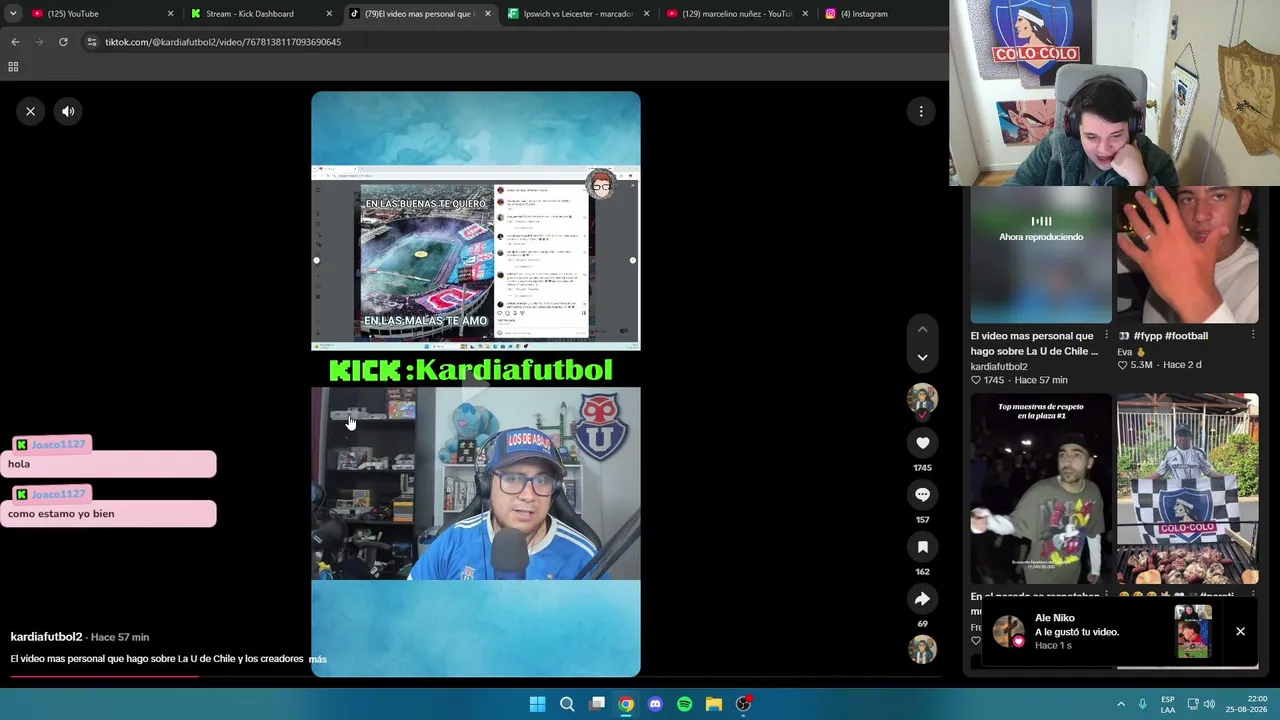This screenshot has width=1280, height=720.
Task: Open the Chrome apps grid shortcut
Action: point(13,67)
